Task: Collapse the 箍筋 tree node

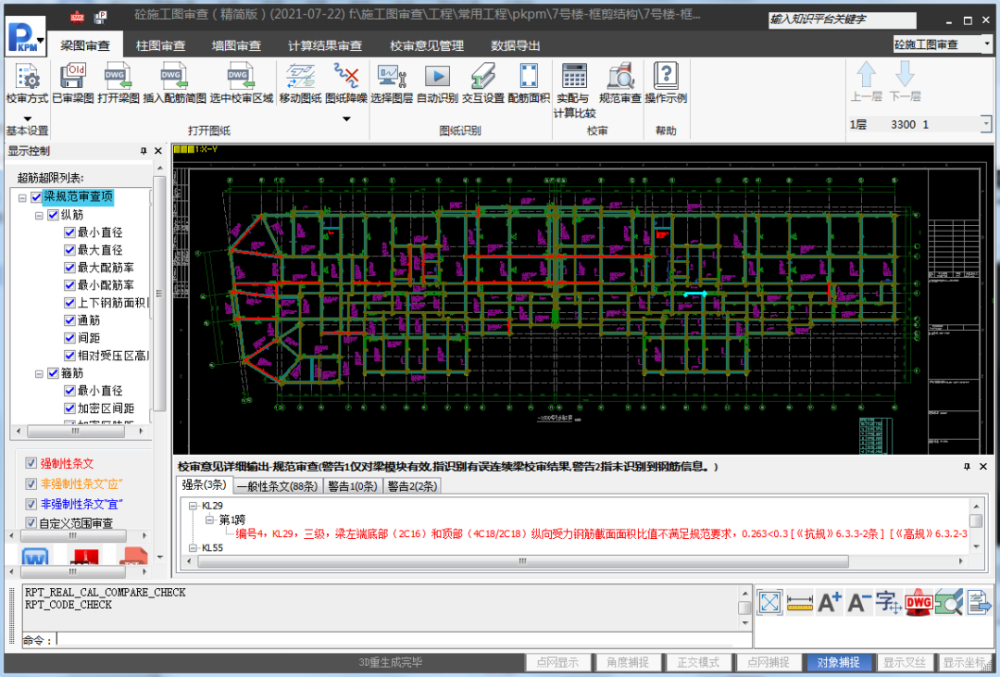Action: point(39,374)
